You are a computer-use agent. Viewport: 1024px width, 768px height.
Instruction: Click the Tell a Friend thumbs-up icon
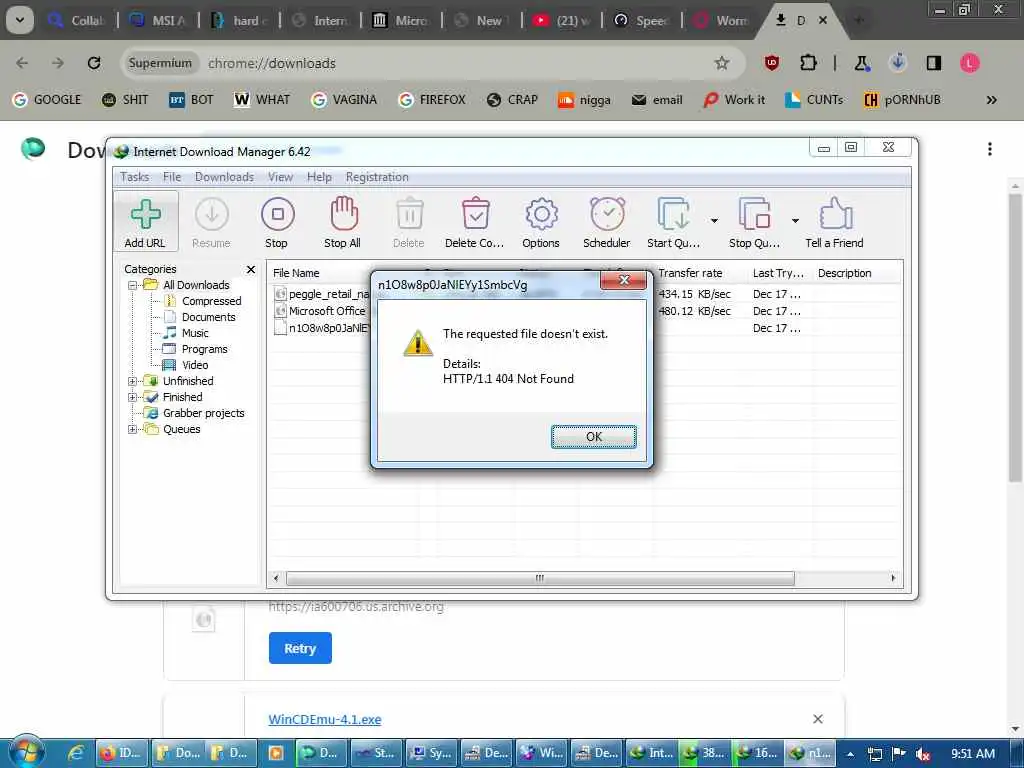[835, 222]
